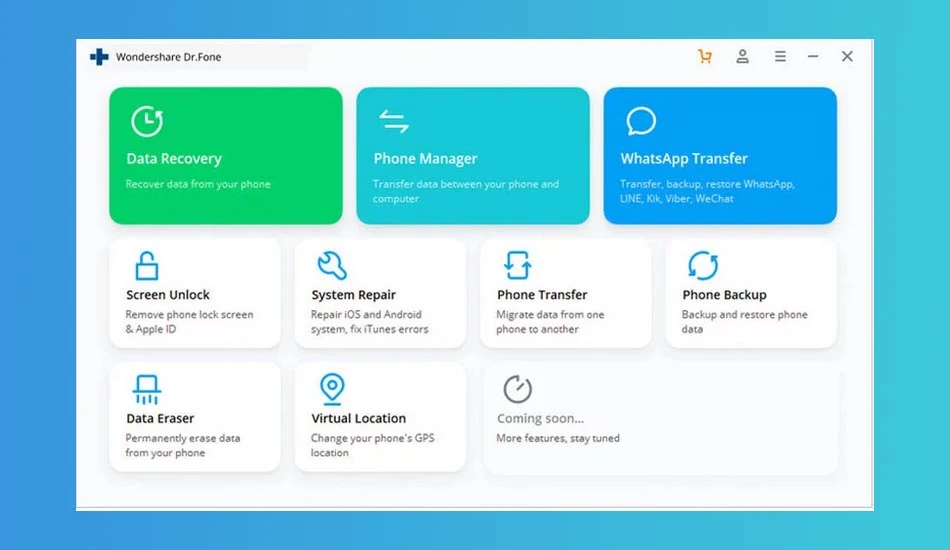Open the shopping cart icon
The image size is (950, 550).
(705, 56)
